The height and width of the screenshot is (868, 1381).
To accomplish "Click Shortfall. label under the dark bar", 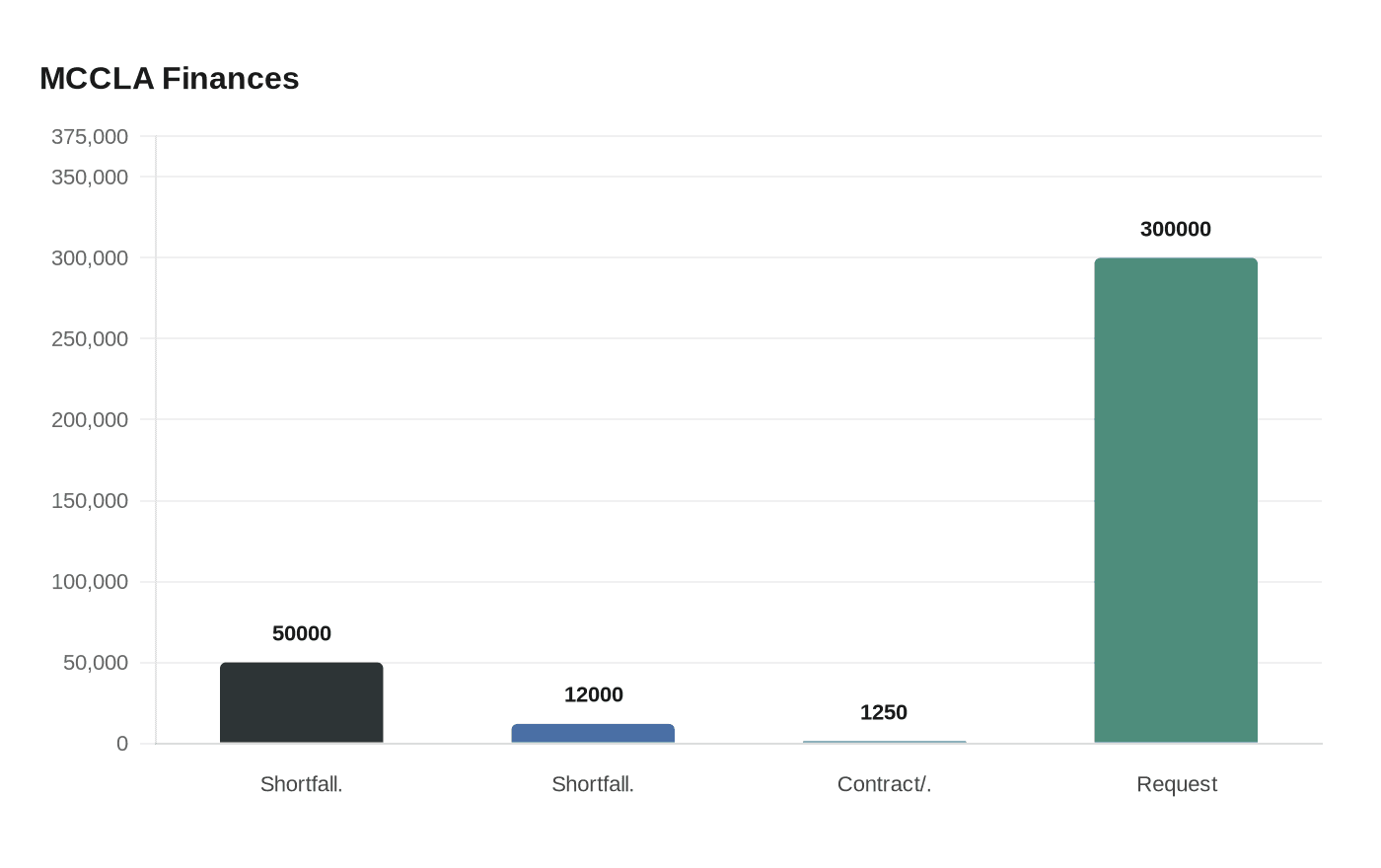I will pyautogui.click(x=301, y=784).
